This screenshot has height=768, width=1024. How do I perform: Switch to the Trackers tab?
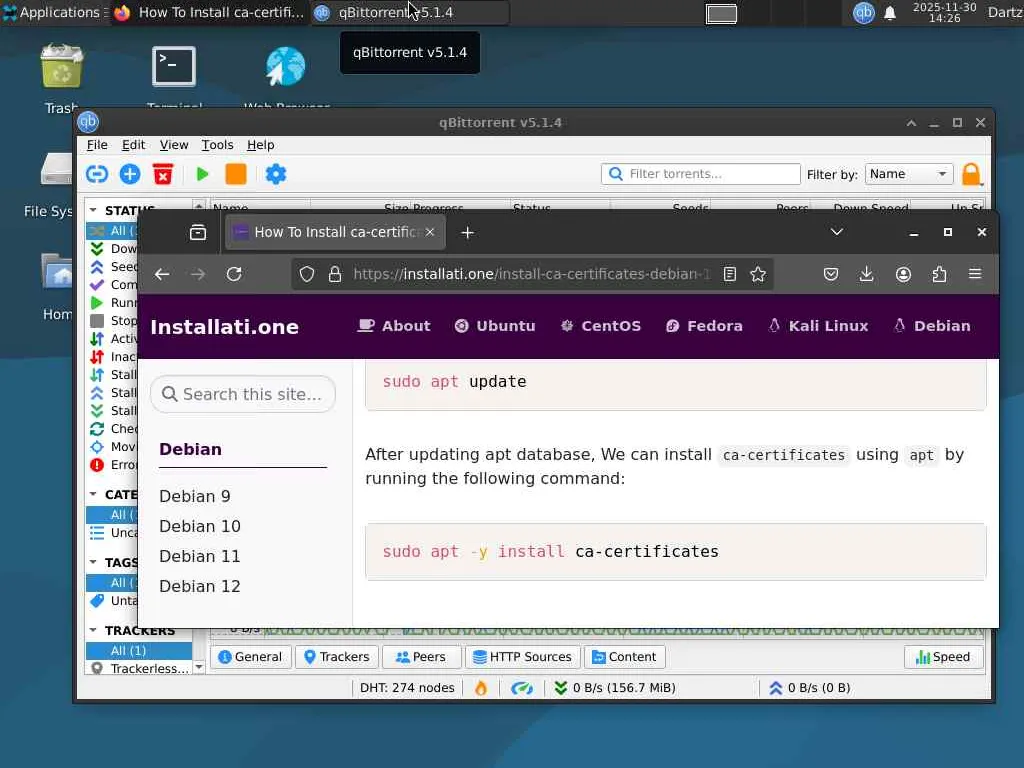[x=336, y=657]
